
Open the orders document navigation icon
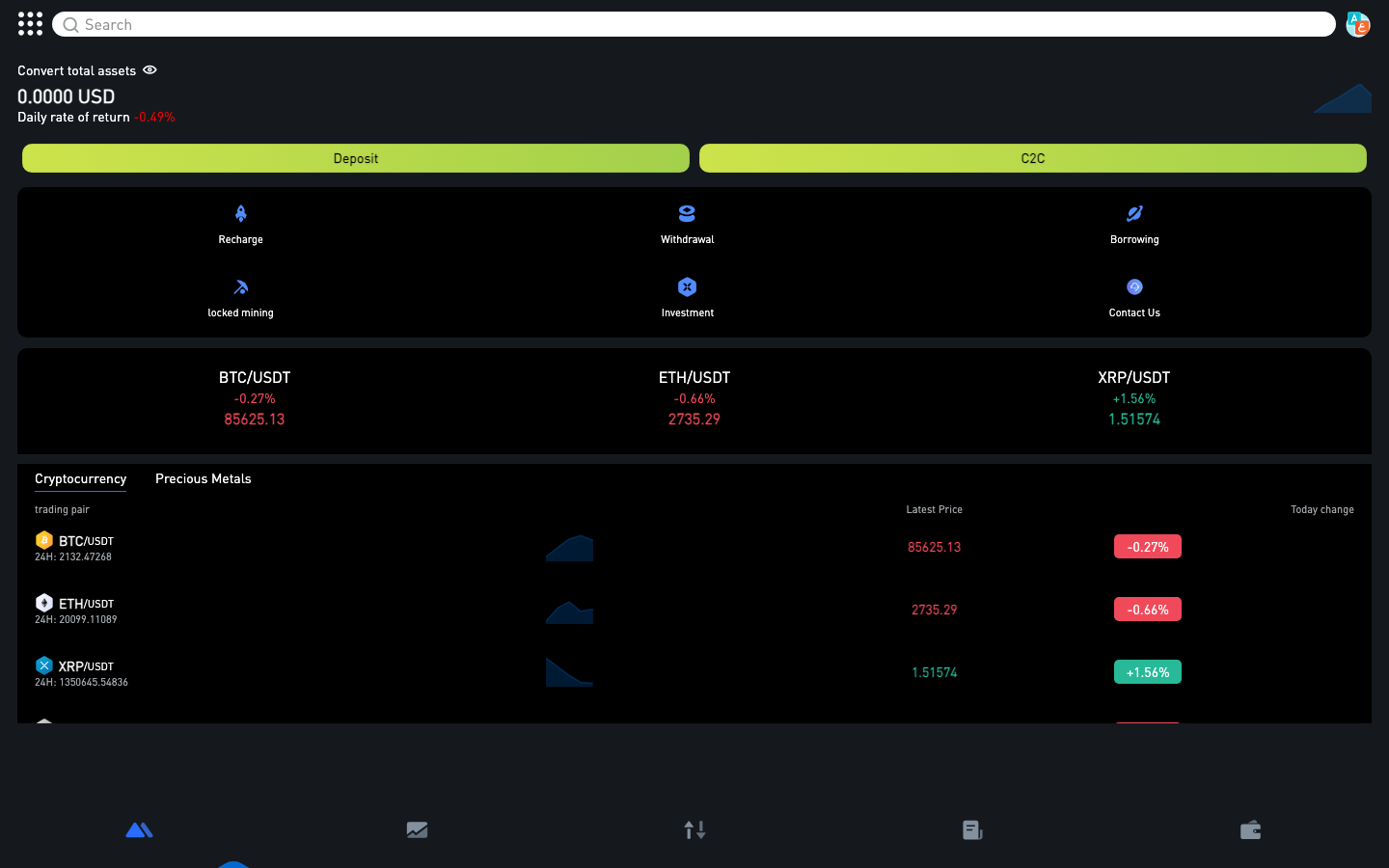(972, 829)
